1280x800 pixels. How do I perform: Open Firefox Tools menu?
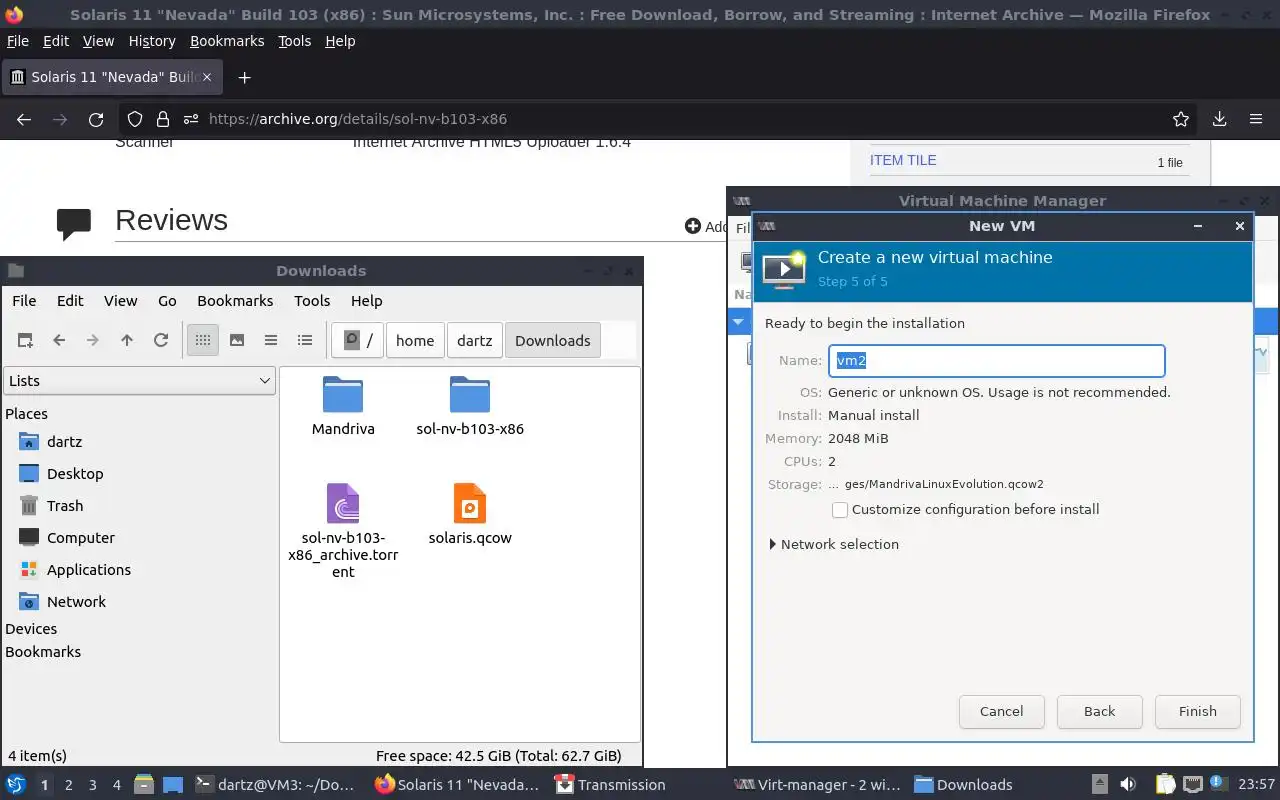click(x=294, y=41)
